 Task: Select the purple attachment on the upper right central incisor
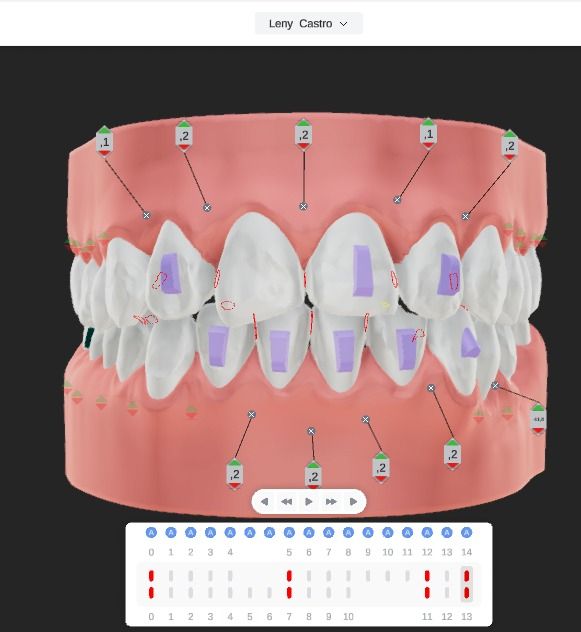364,270
